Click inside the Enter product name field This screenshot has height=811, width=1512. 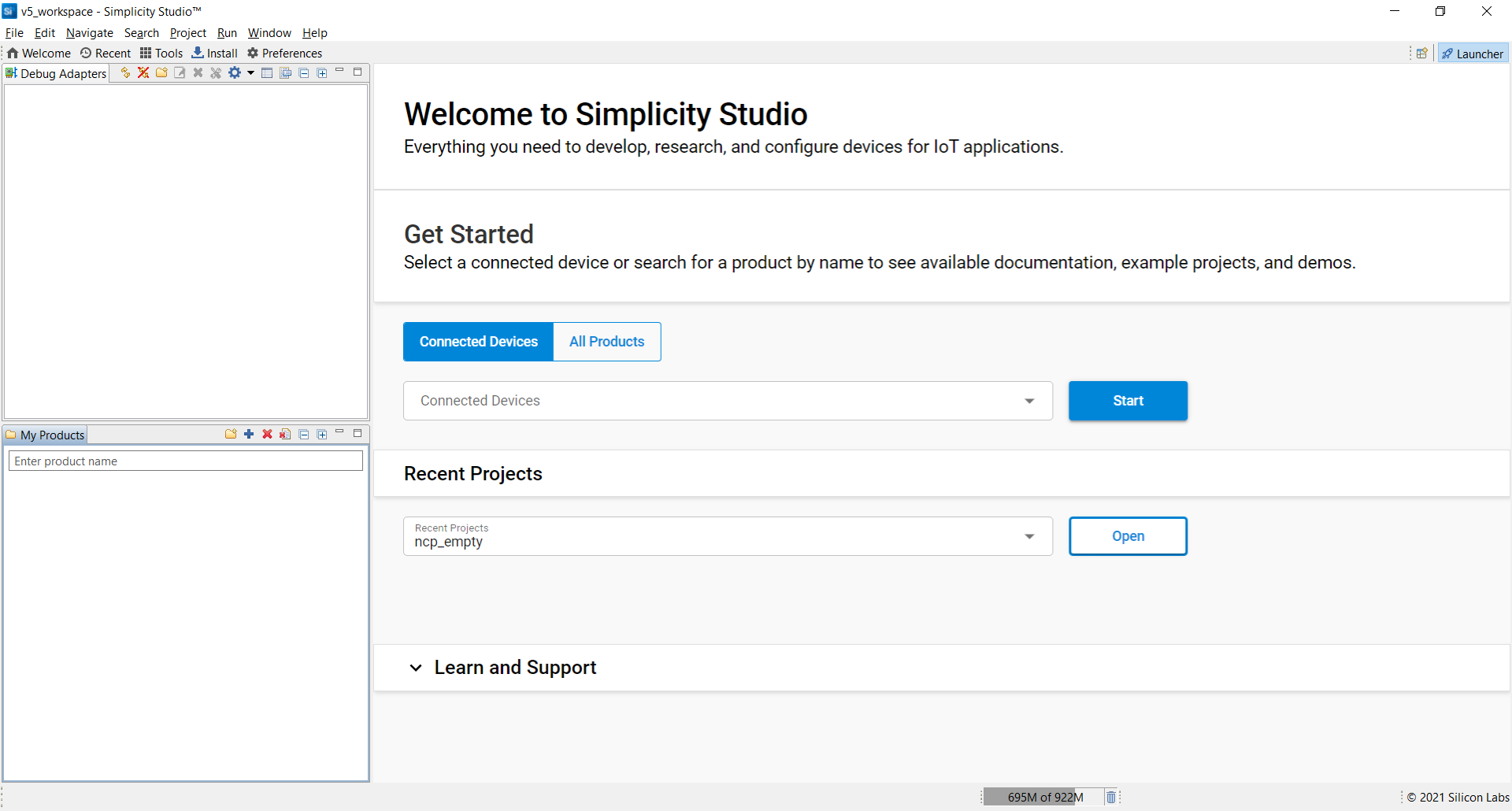(x=185, y=461)
